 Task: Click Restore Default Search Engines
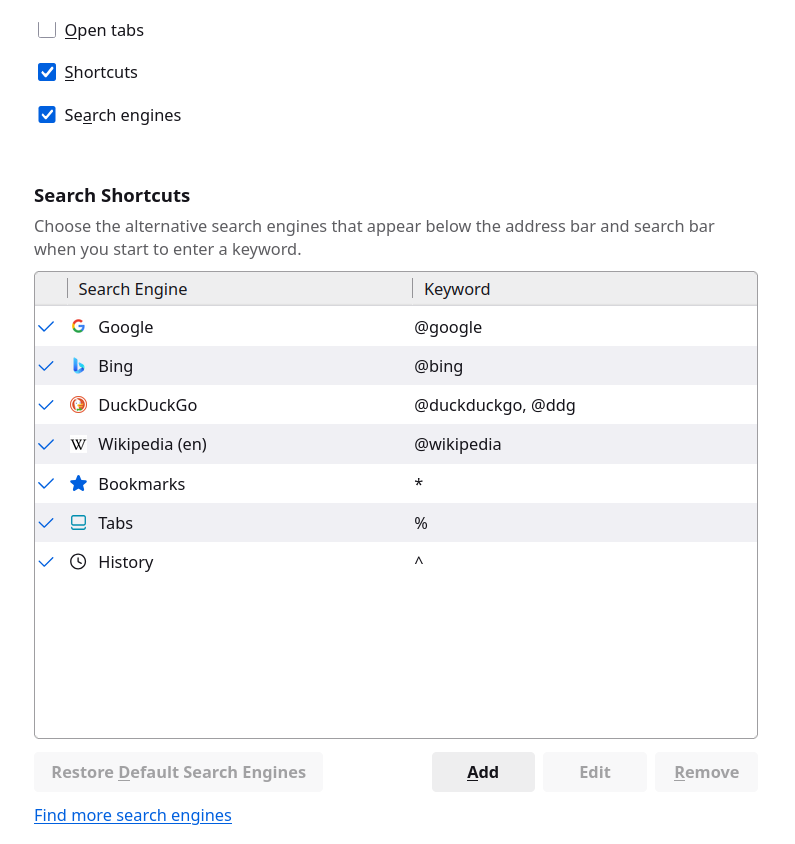pos(178,771)
